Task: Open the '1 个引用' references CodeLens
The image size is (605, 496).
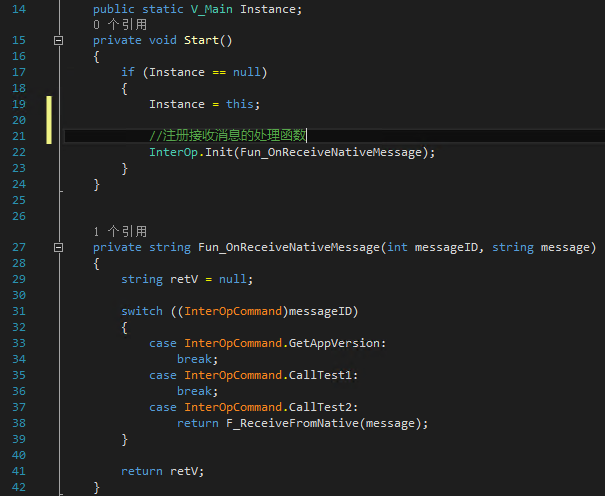Action: 119,231
